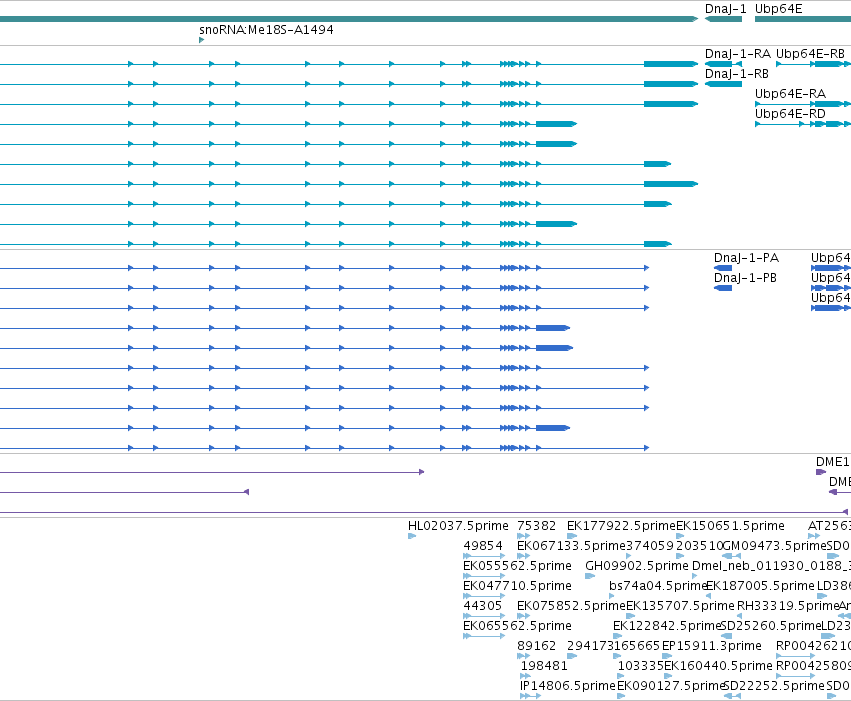Click EK055562.5prime label
This screenshot has height=701, width=851.
517,566
